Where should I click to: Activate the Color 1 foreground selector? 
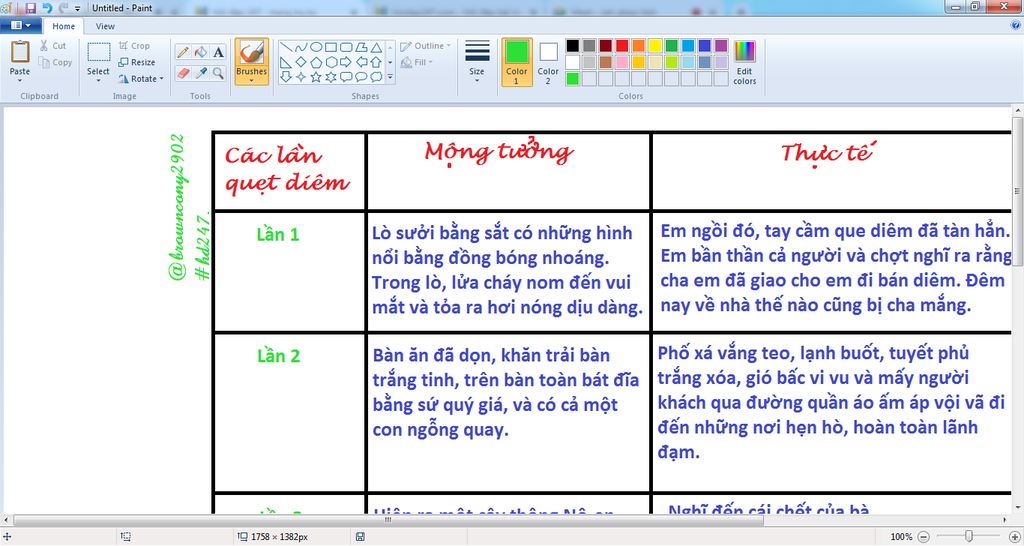pyautogui.click(x=517, y=61)
